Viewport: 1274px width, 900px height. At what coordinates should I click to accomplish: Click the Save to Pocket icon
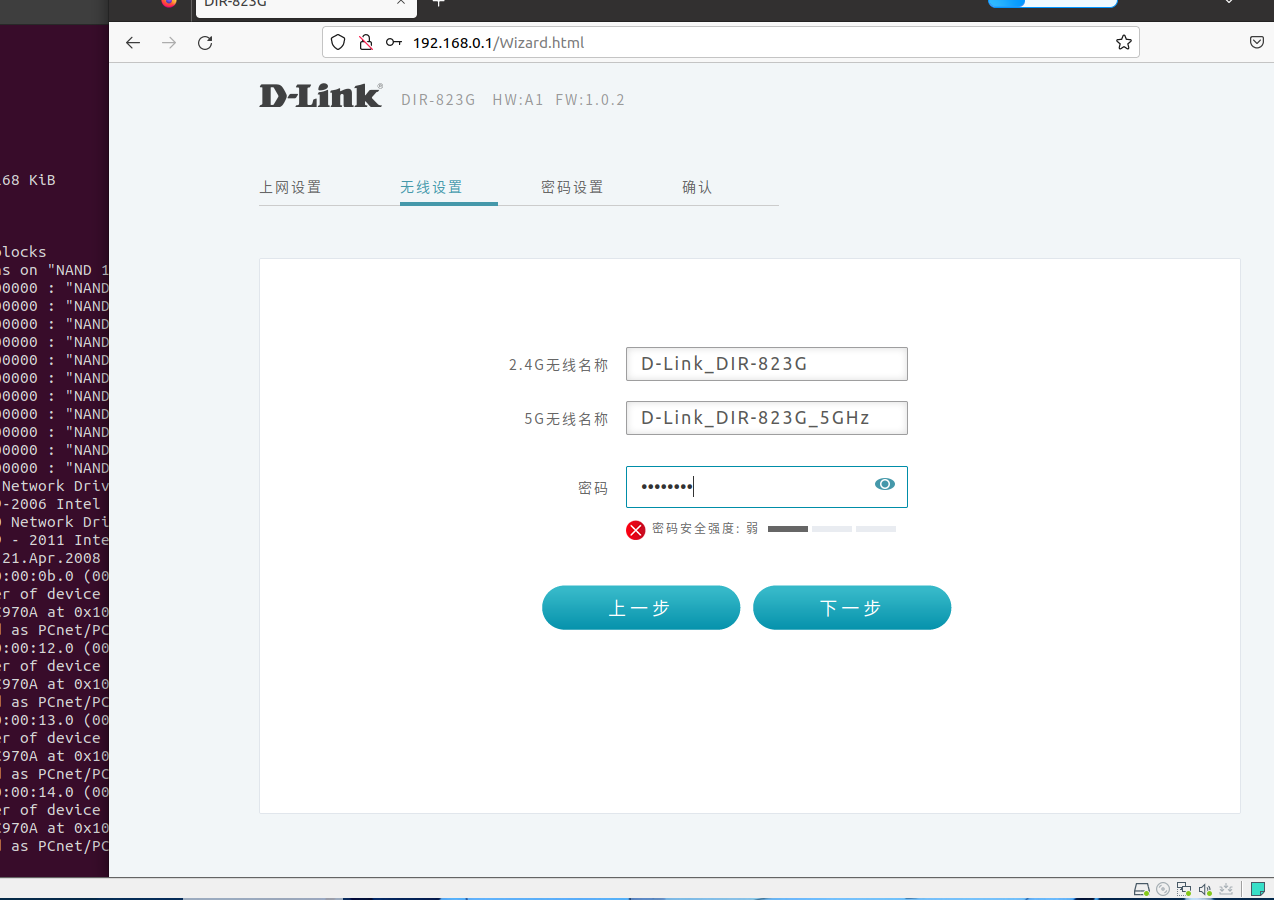pos(1258,43)
